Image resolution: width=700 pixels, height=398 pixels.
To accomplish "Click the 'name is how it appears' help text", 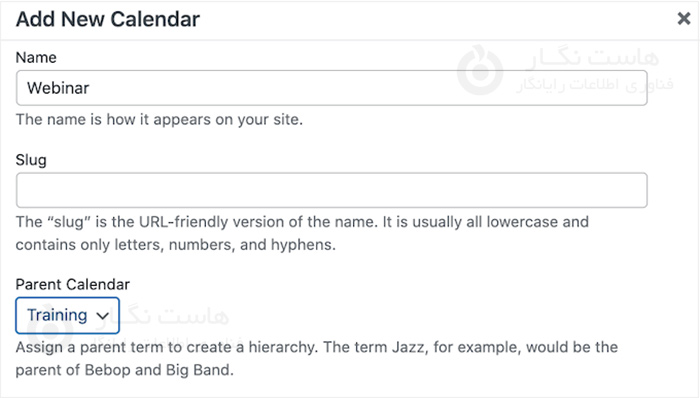I will click(159, 120).
